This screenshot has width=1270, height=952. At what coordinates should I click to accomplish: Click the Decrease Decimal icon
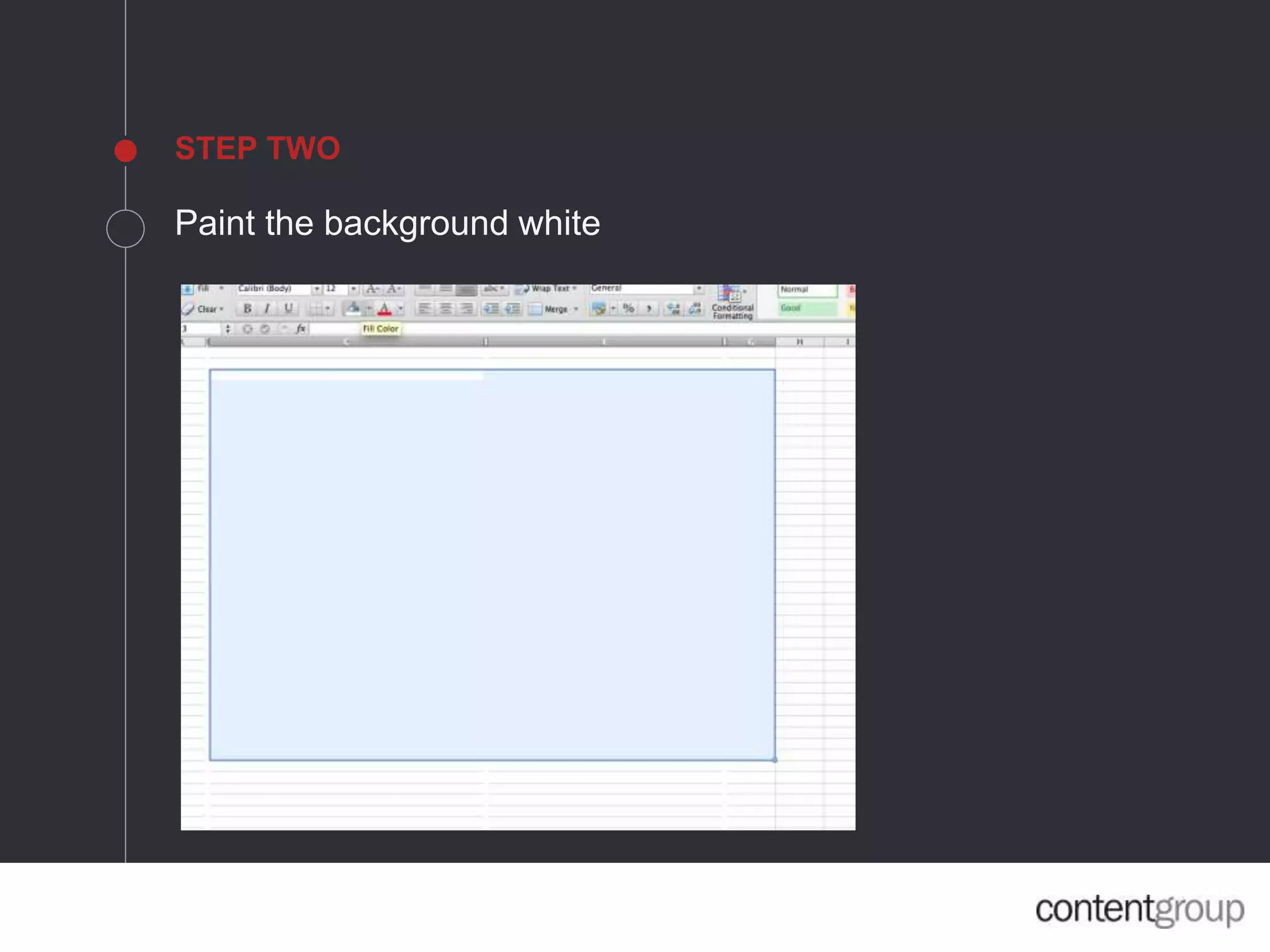(x=695, y=309)
